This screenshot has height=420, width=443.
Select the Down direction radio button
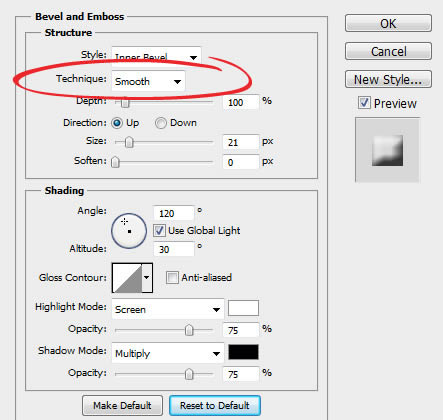pyautogui.click(x=160, y=123)
